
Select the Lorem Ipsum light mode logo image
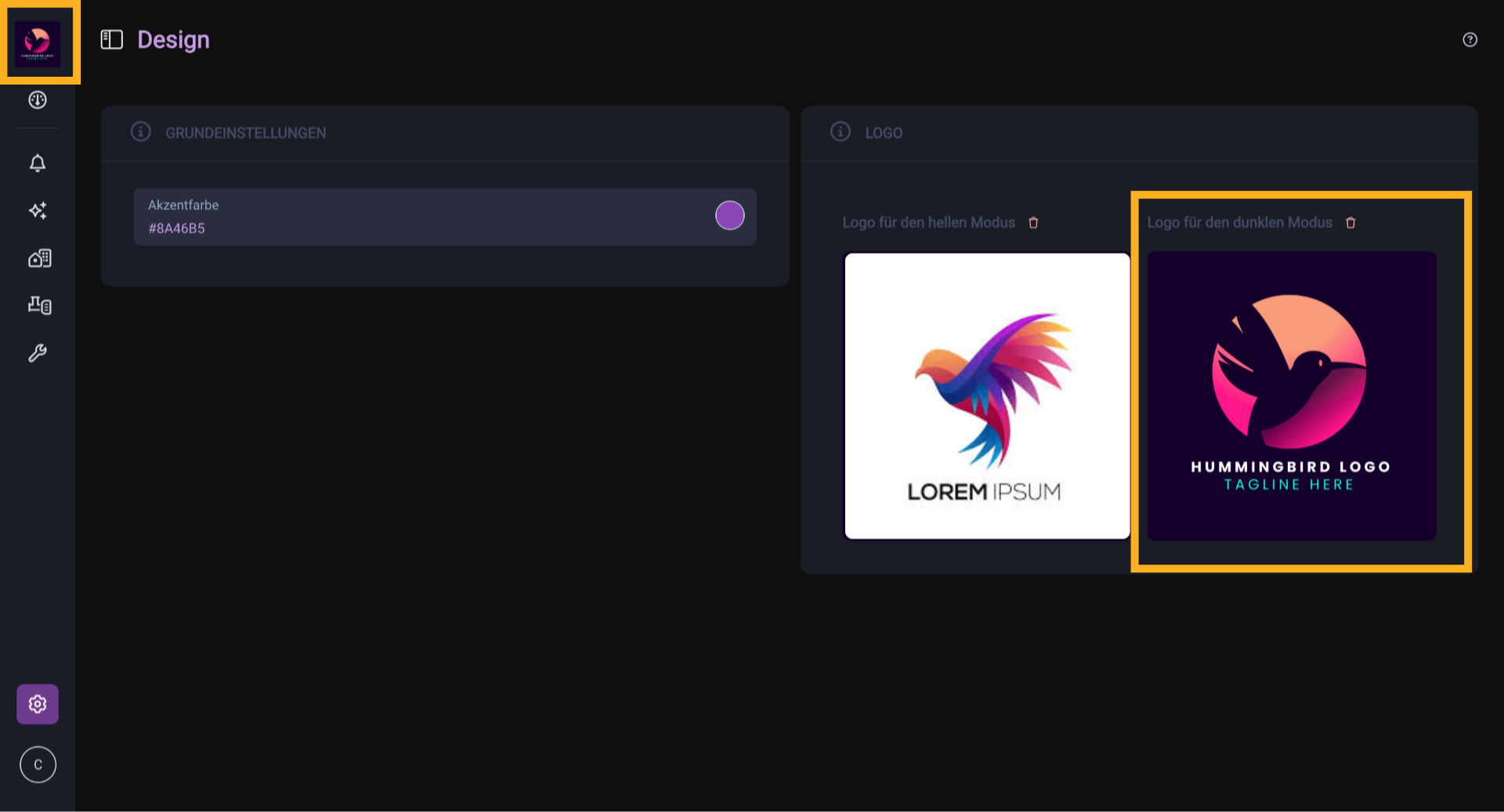(986, 395)
